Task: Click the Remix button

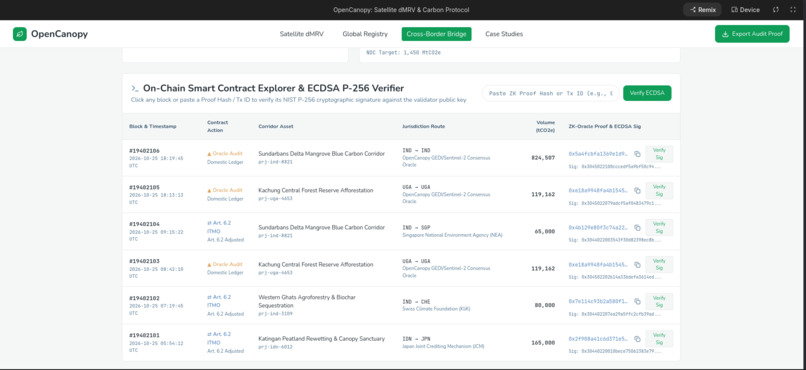Action: pos(702,10)
